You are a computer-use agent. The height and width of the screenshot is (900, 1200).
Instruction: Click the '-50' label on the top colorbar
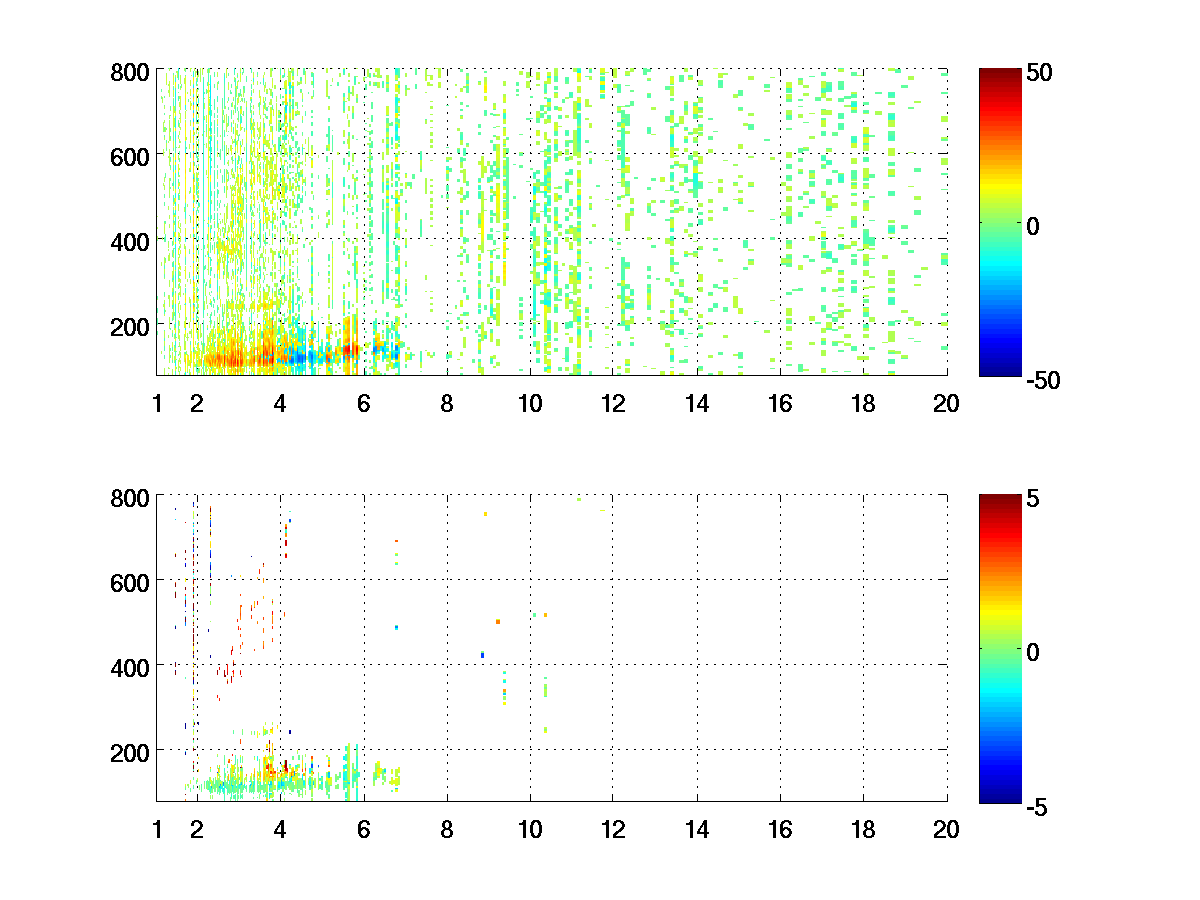tap(1045, 380)
